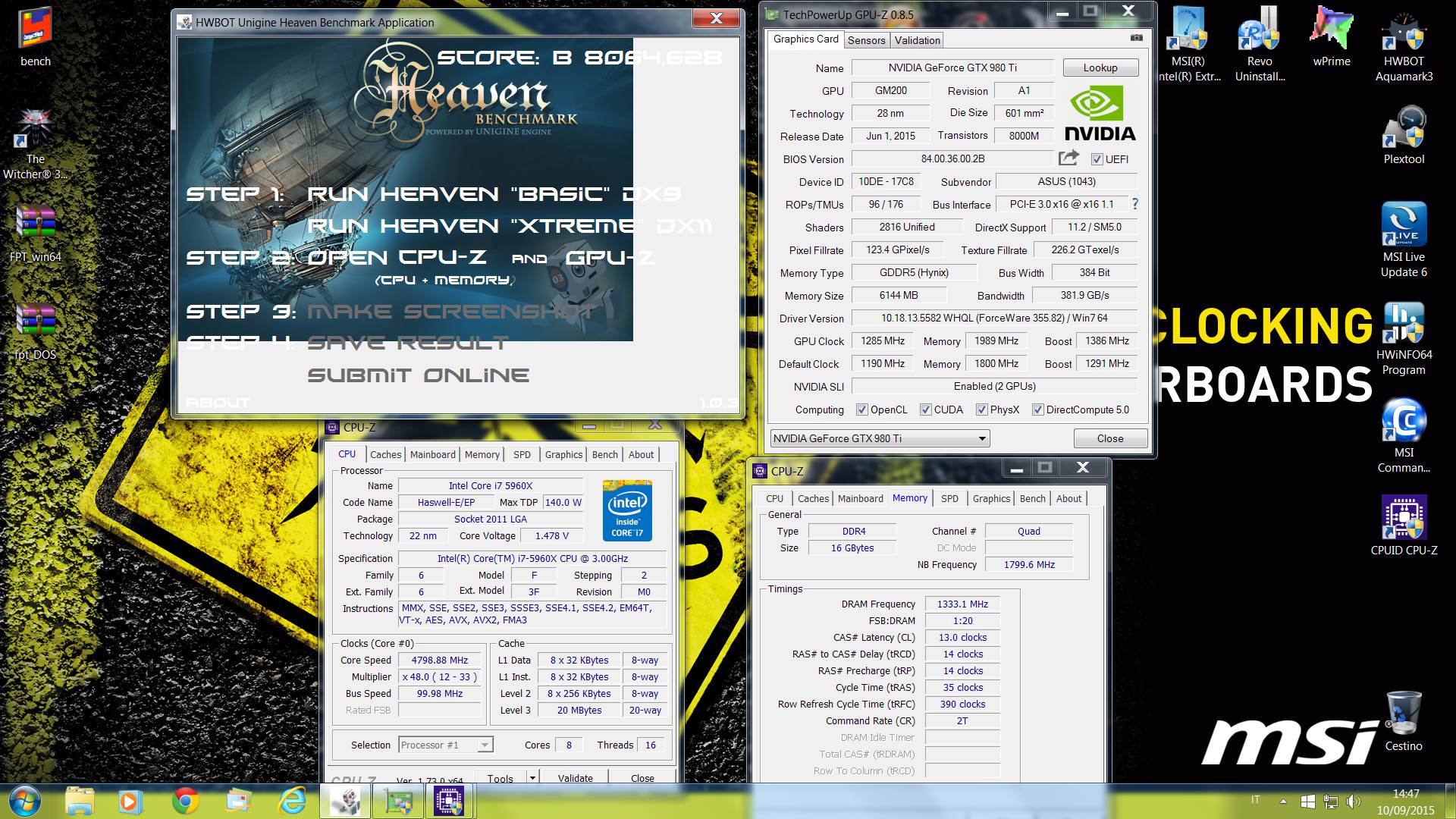This screenshot has height=819, width=1456.
Task: Toggle the CUDA checkbox
Action: (925, 409)
